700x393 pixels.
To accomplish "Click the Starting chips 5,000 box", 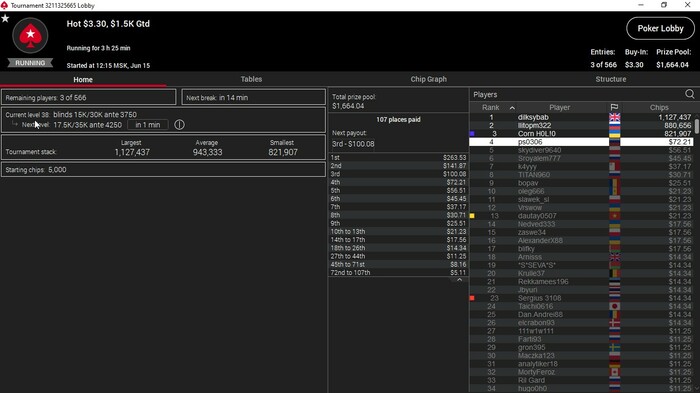I will tap(163, 170).
